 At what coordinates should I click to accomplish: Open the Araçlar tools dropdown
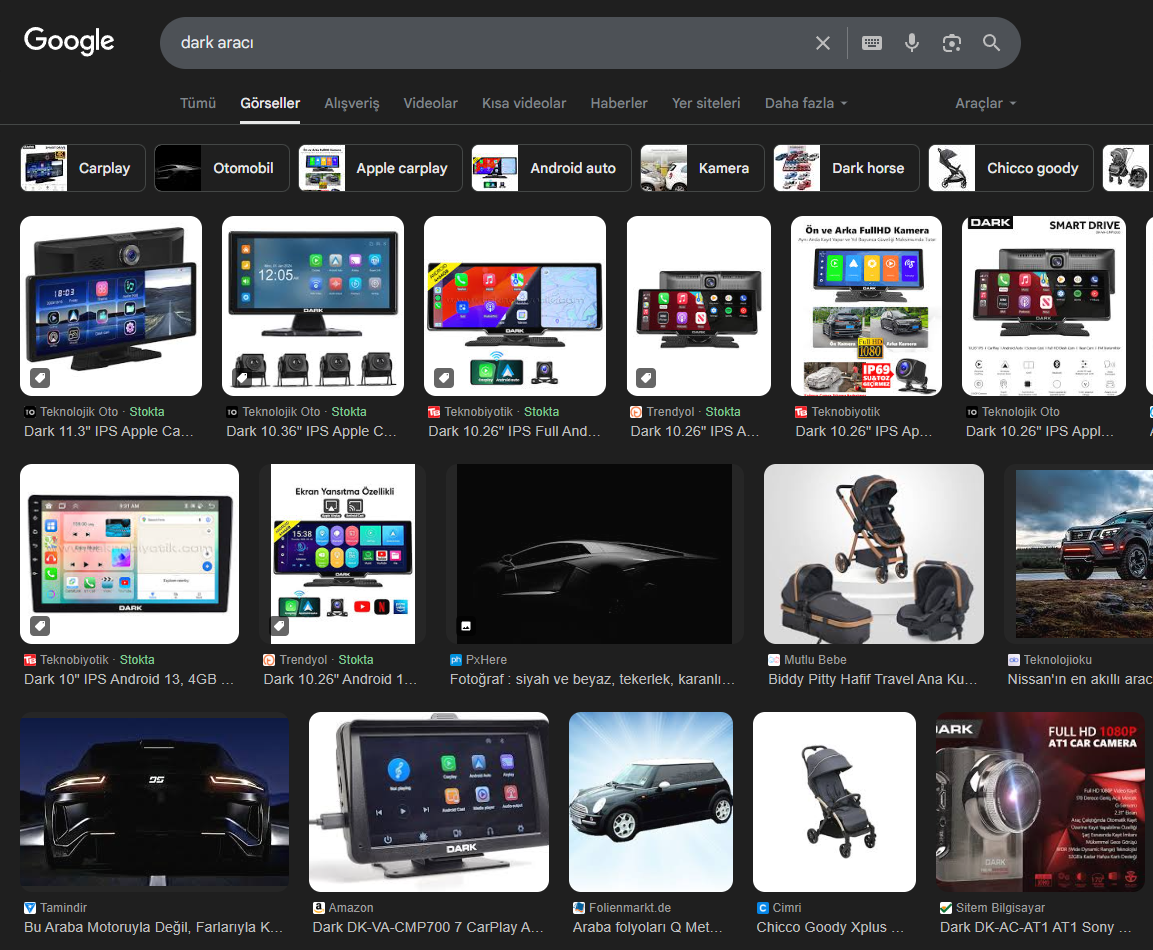coord(985,104)
